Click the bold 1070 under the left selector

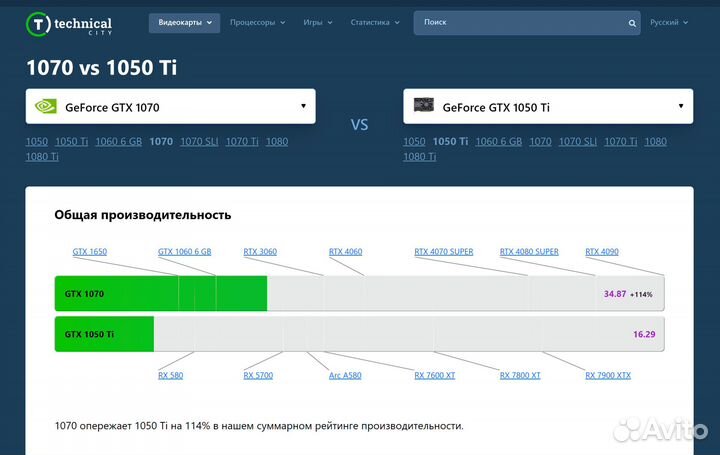161,141
